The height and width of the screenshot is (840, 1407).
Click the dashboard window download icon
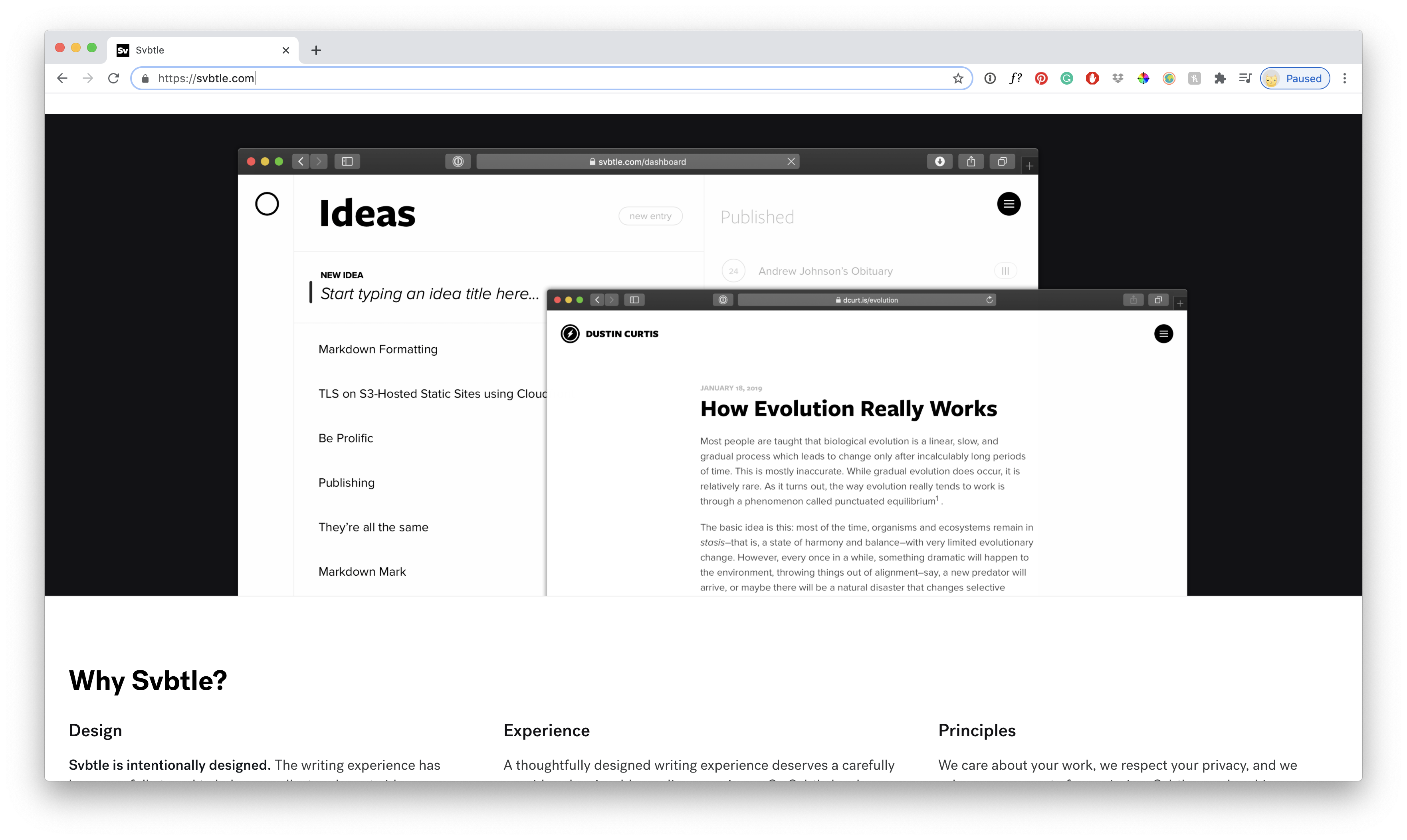click(939, 162)
